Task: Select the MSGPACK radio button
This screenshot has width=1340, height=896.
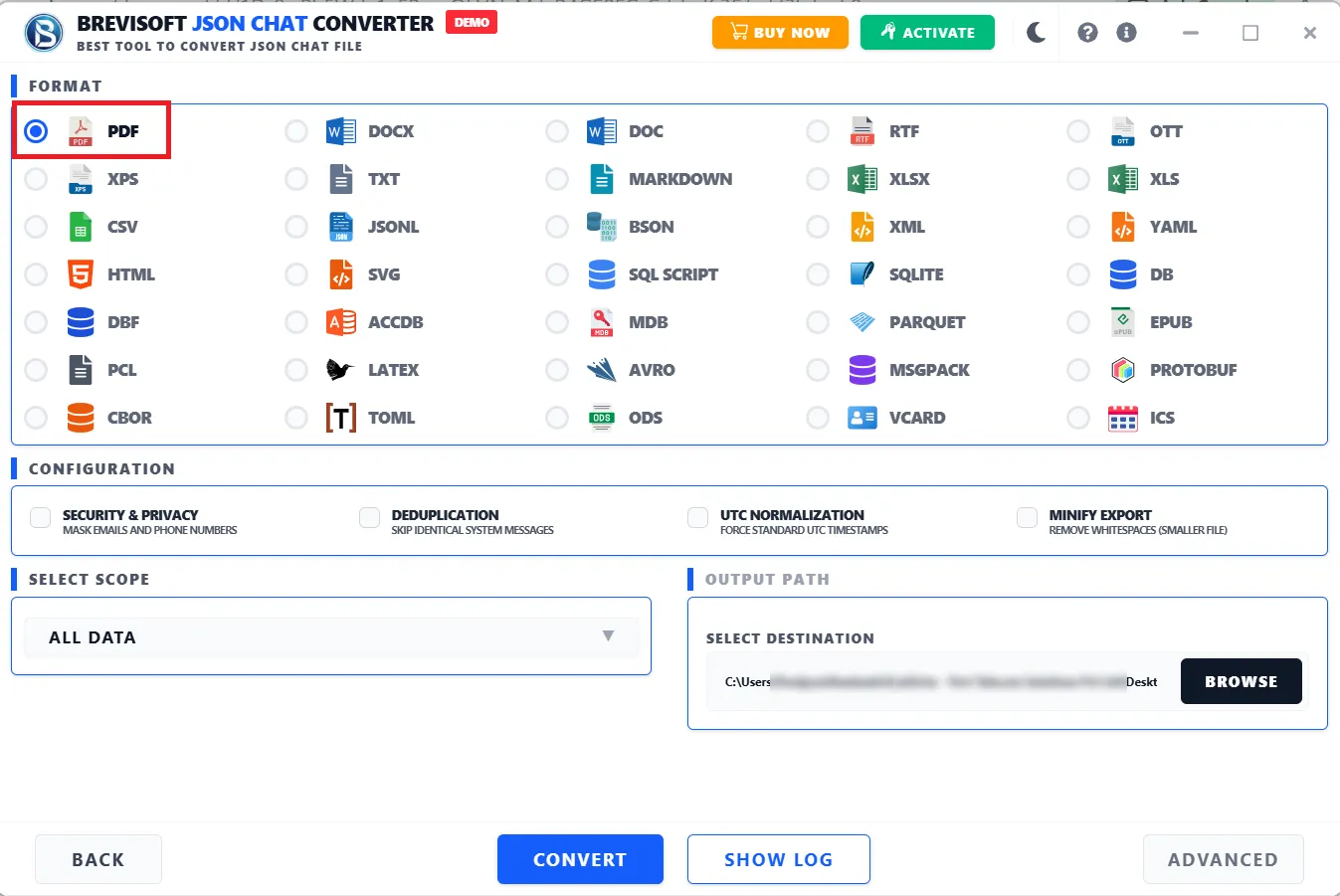Action: [818, 370]
